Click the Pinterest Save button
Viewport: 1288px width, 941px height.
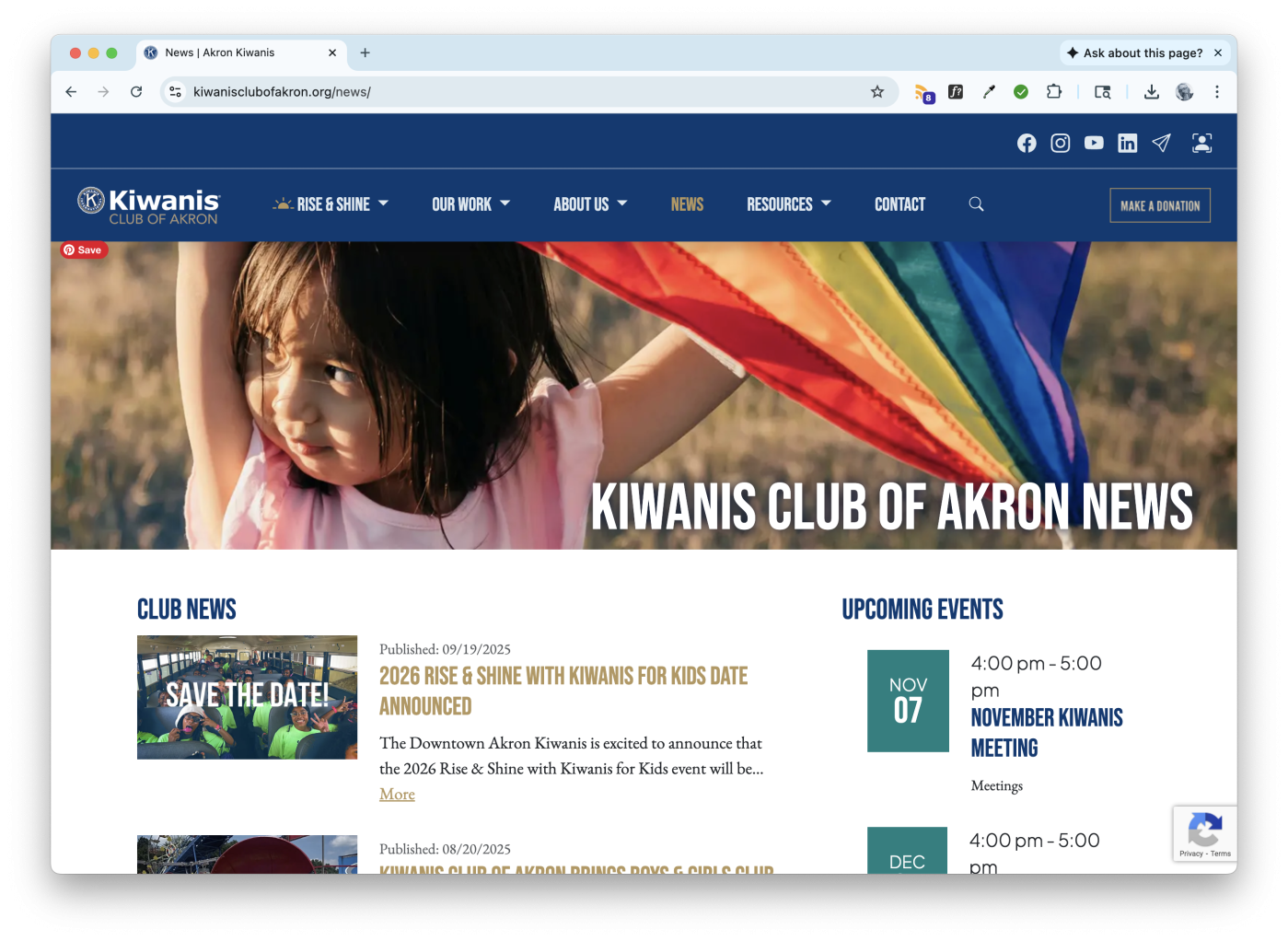[84, 250]
